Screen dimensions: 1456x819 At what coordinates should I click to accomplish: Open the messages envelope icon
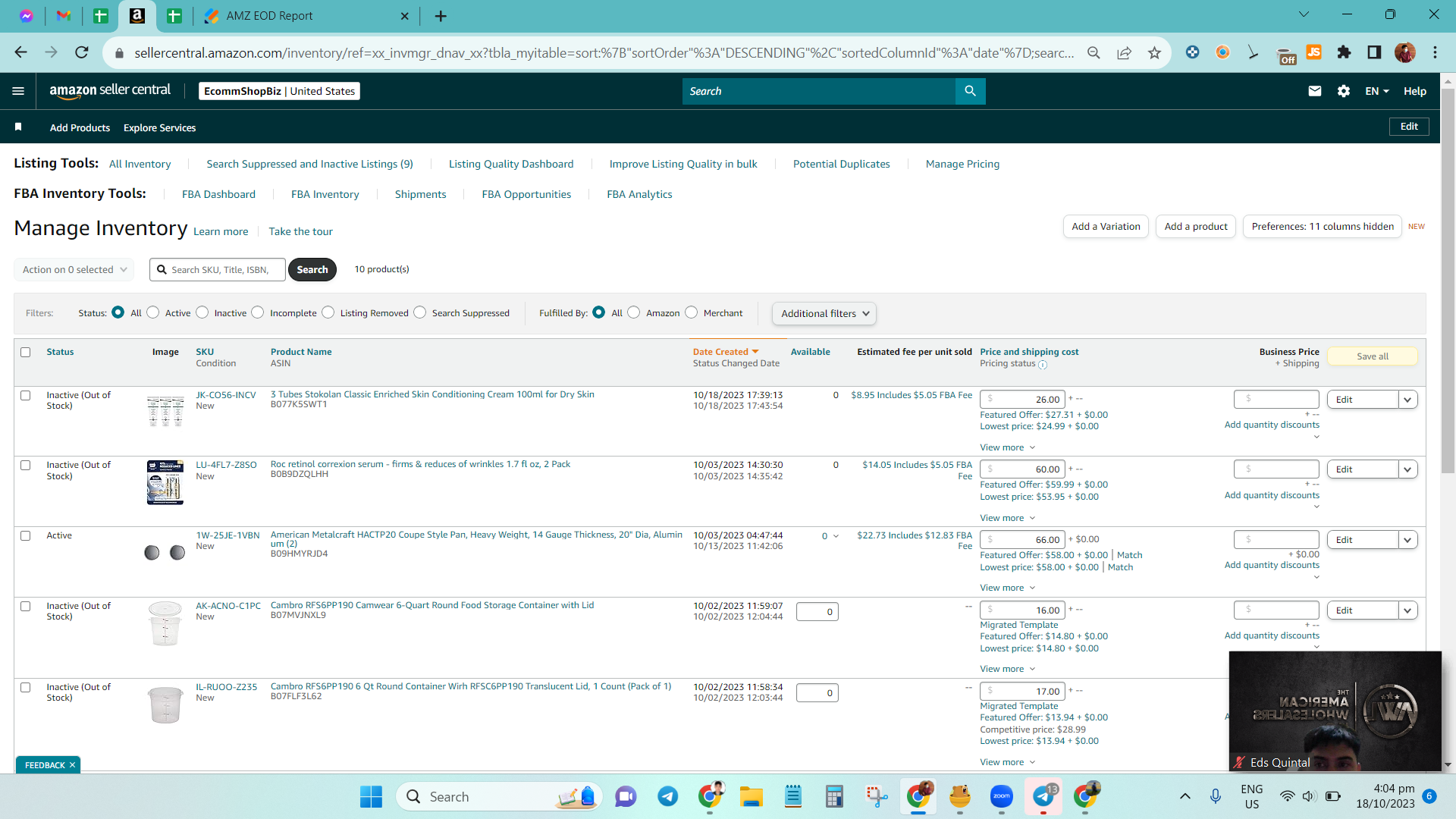1315,91
